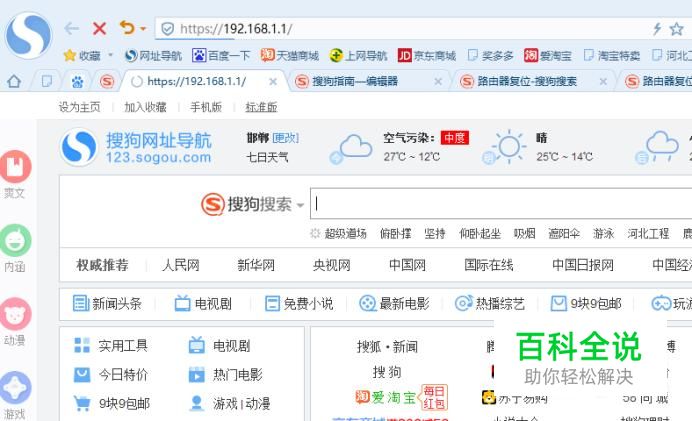The image size is (692, 421).
Task: Click the orange undo restore arrow
Action: (128, 28)
